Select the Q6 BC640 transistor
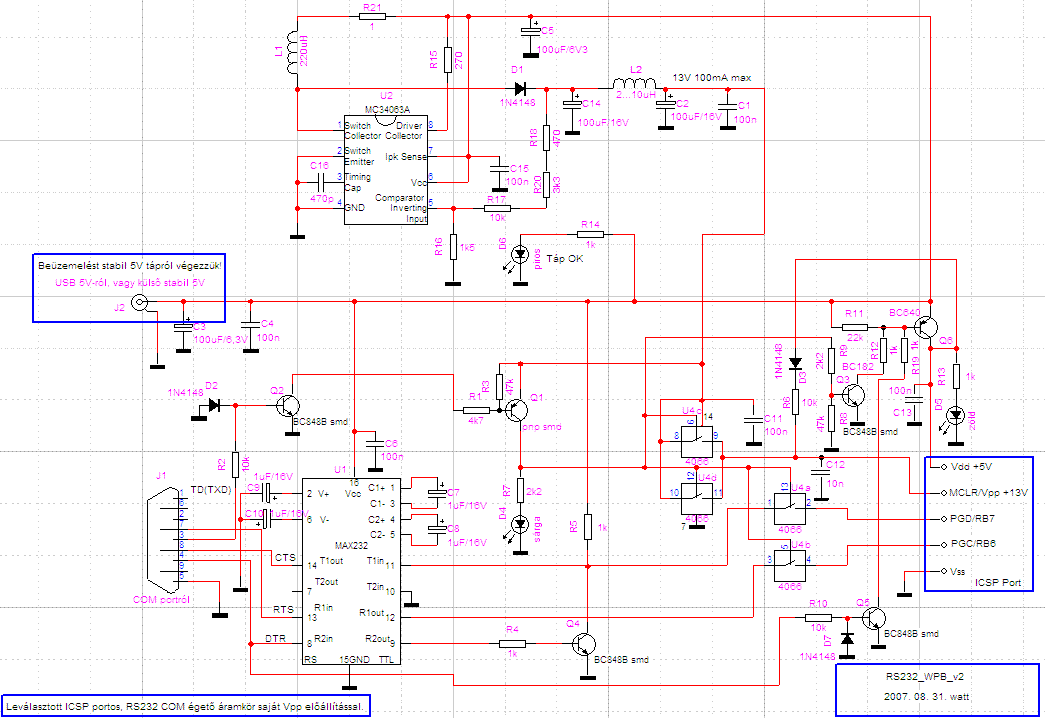1045x718 pixels. [926, 327]
